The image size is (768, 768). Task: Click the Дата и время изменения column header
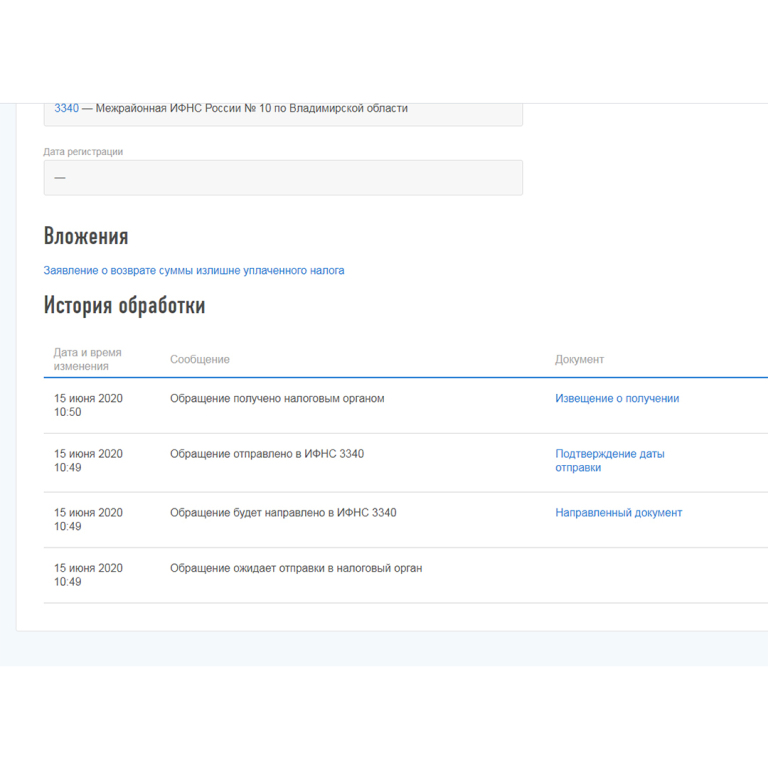[88, 359]
